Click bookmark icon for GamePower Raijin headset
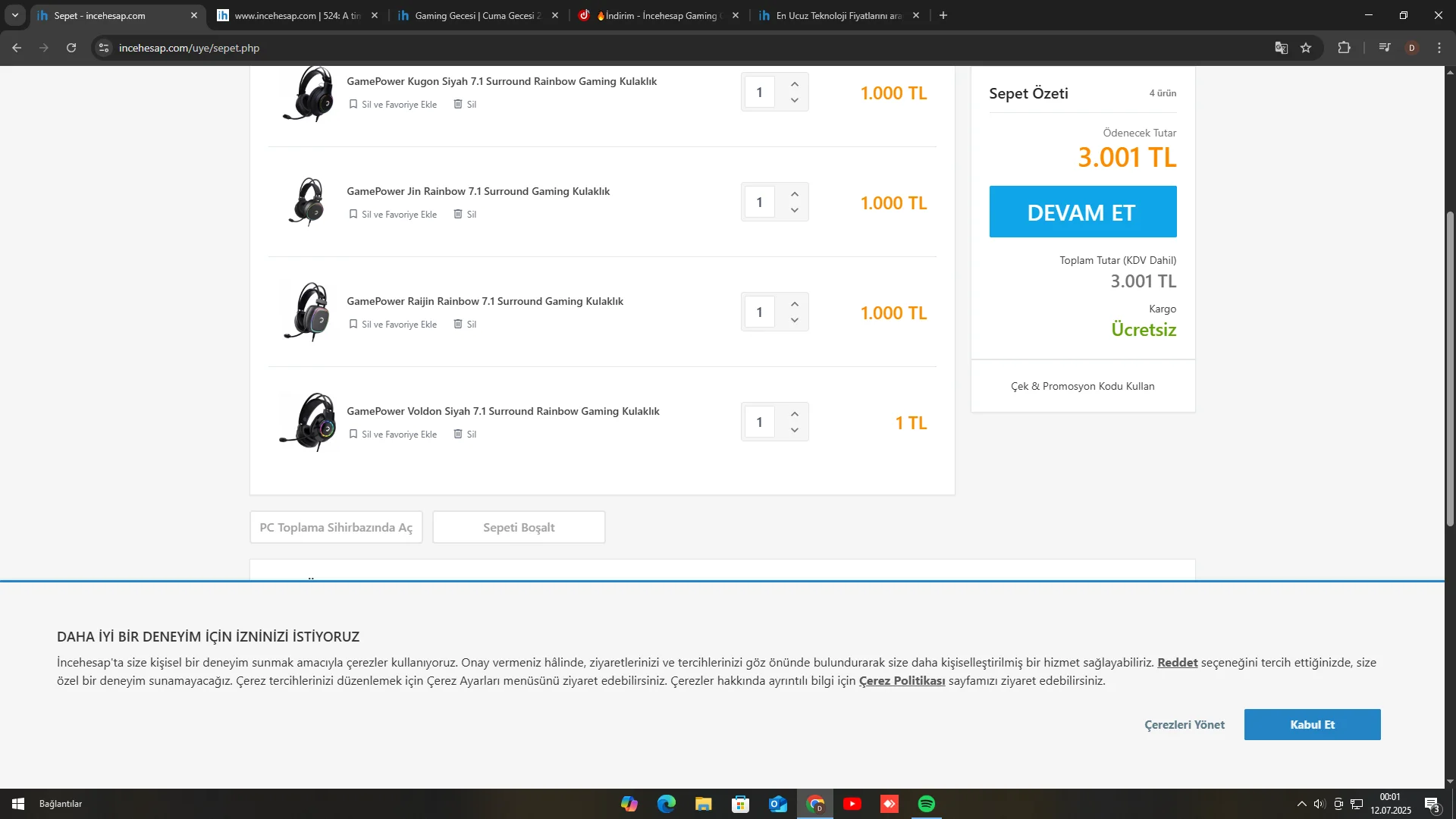The width and height of the screenshot is (1456, 819). coord(353,325)
